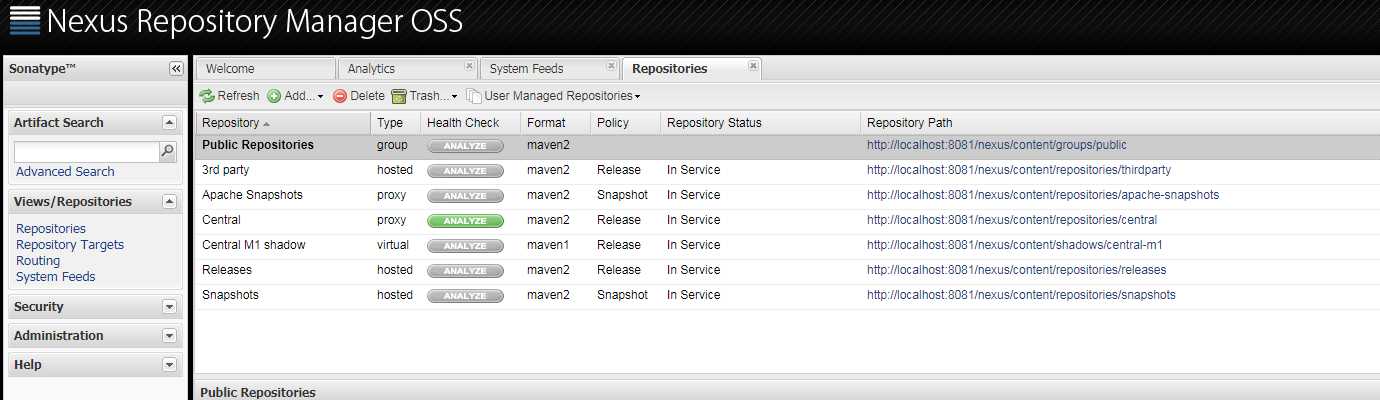This screenshot has width=1380, height=400.
Task: Open the thirdparty repository URL
Action: (1019, 170)
